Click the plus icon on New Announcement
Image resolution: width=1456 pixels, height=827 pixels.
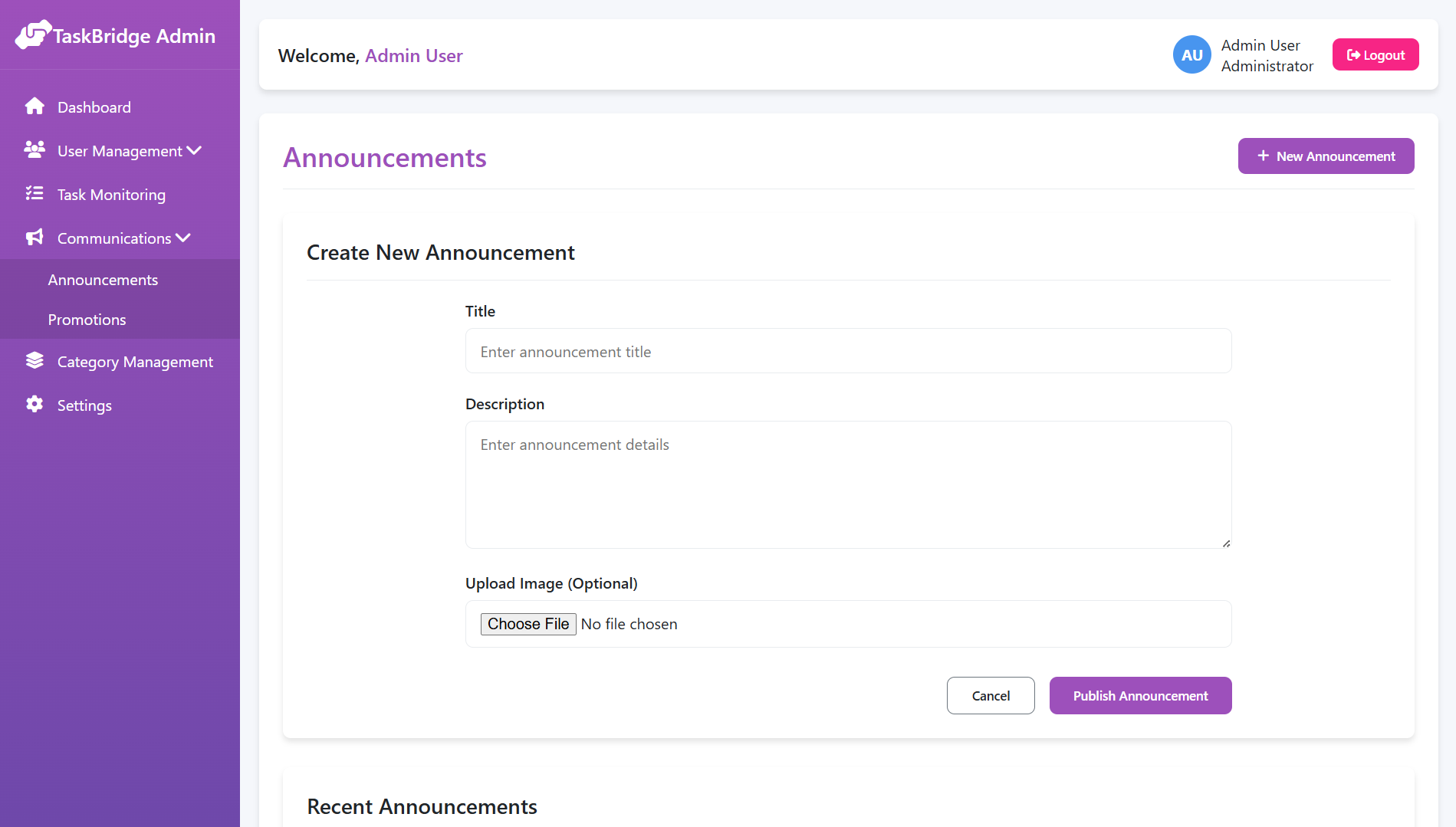pos(1262,156)
